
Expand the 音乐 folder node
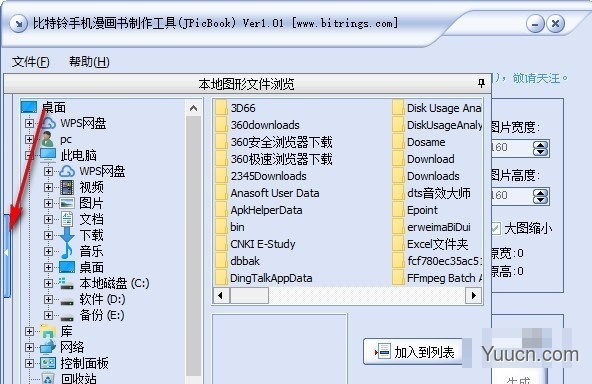pos(48,251)
